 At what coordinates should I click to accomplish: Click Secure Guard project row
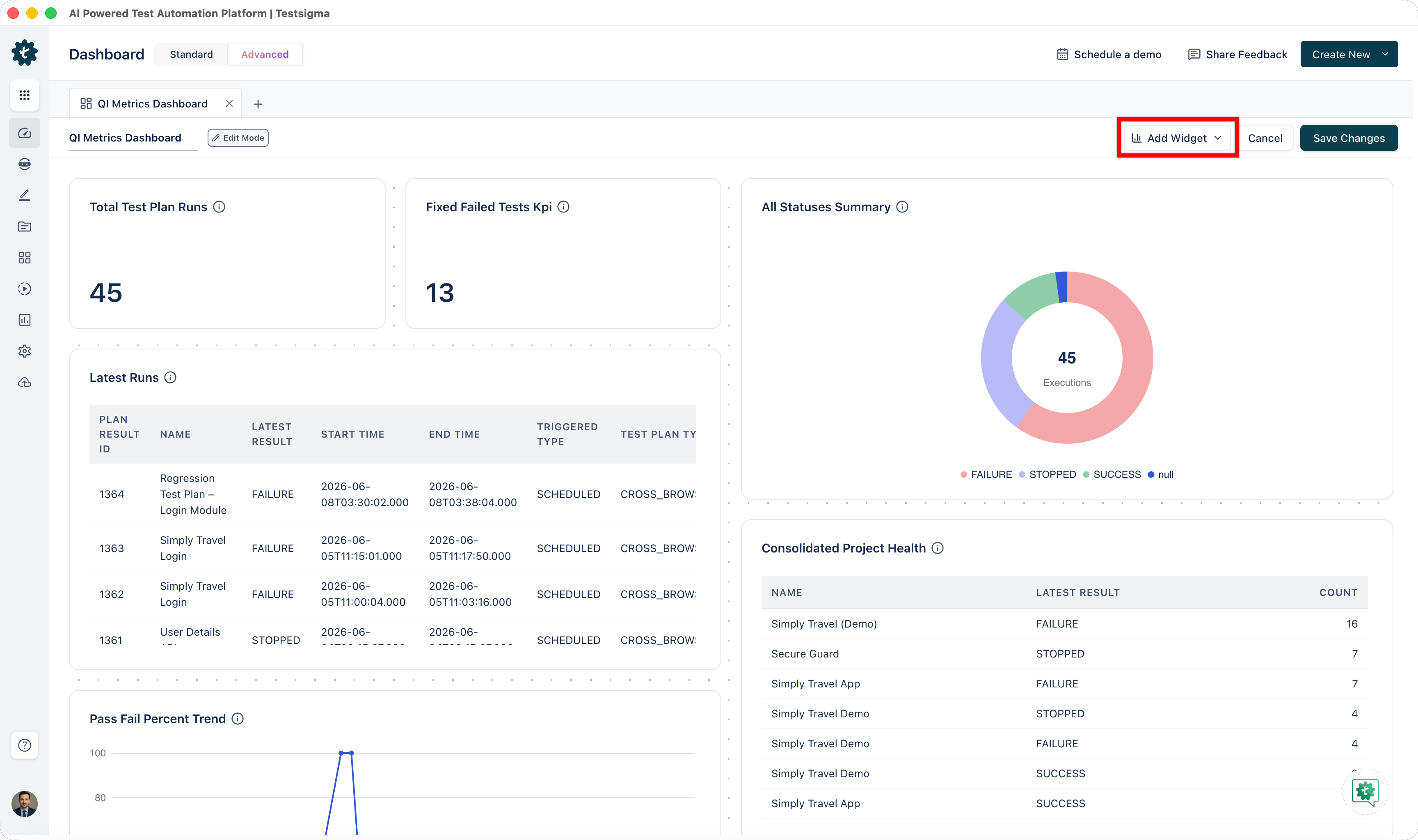1064,654
